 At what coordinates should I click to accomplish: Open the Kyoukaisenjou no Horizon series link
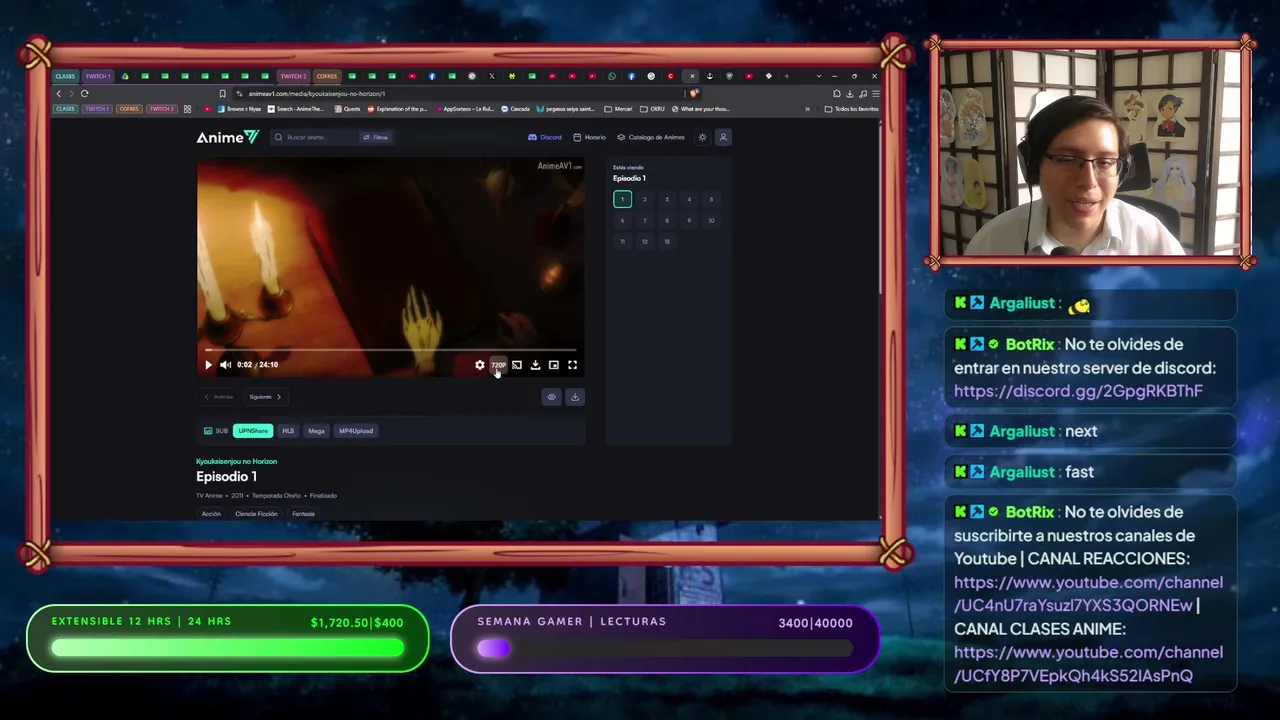(236, 461)
